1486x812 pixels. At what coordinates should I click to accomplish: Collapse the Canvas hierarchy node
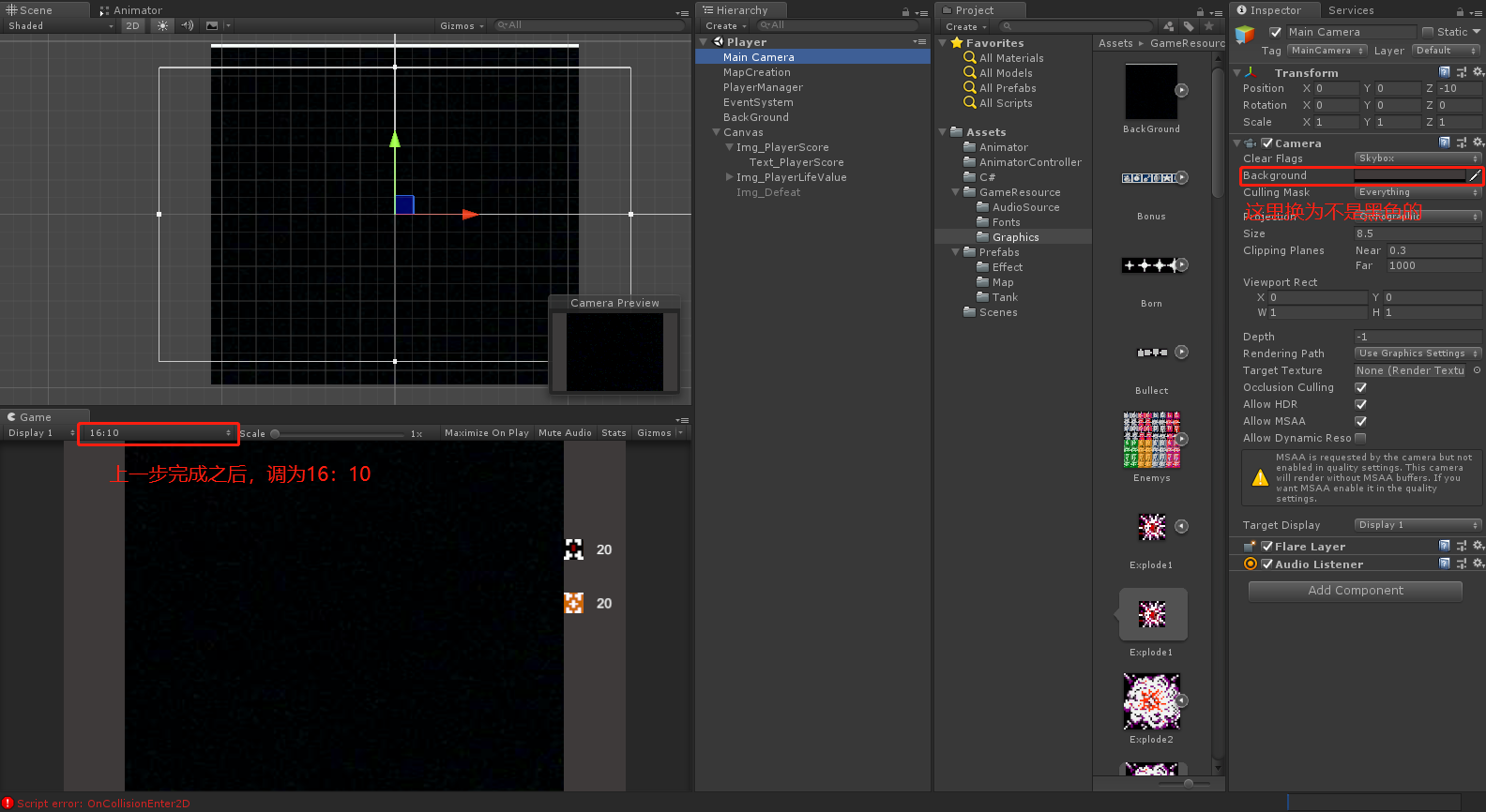pyautogui.click(x=716, y=132)
